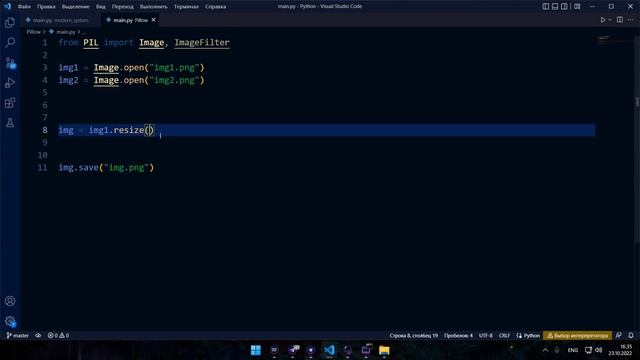
Task: Click on "img1.png" string in line 3
Action: pyautogui.click(x=174, y=68)
